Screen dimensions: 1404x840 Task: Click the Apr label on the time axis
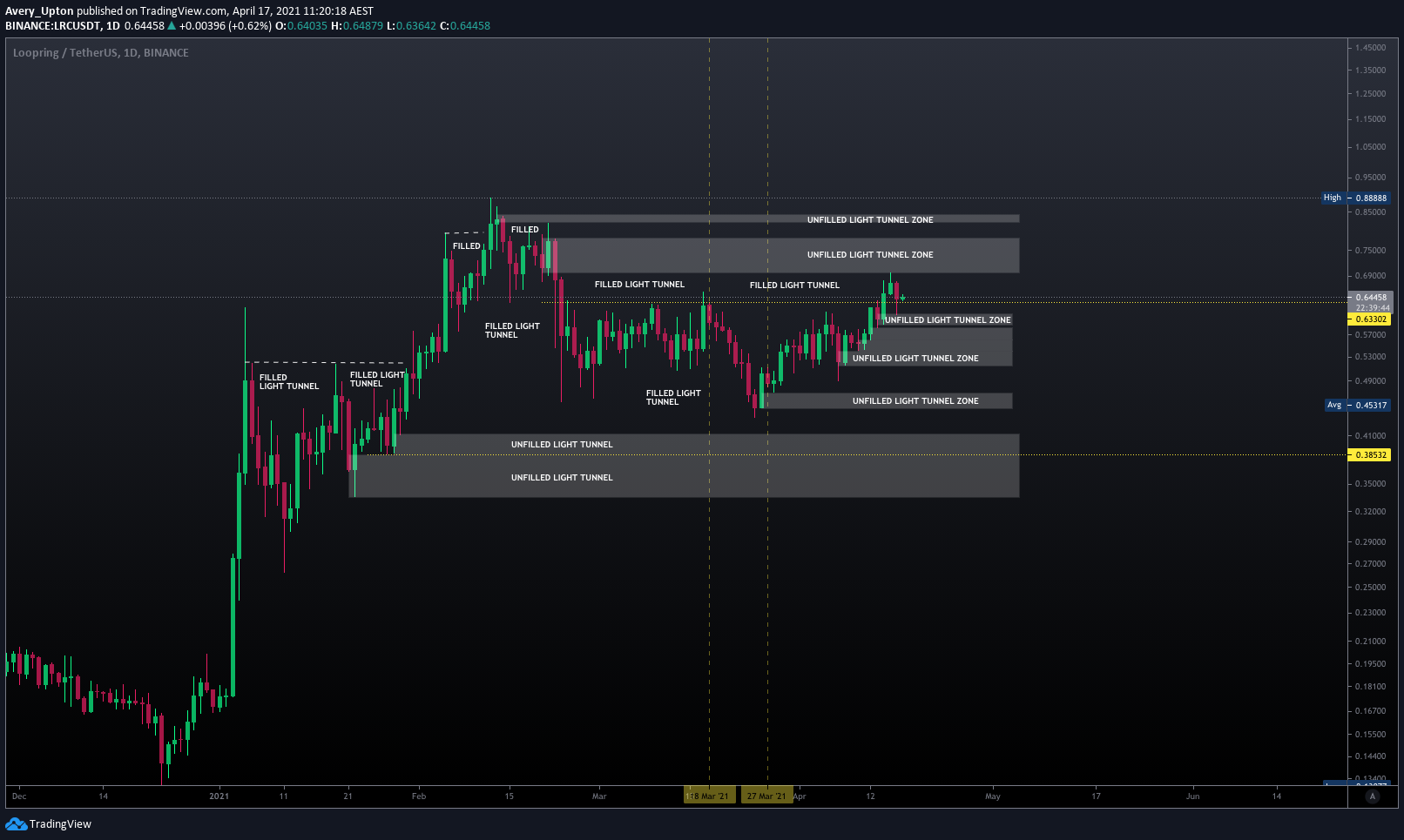[800, 796]
